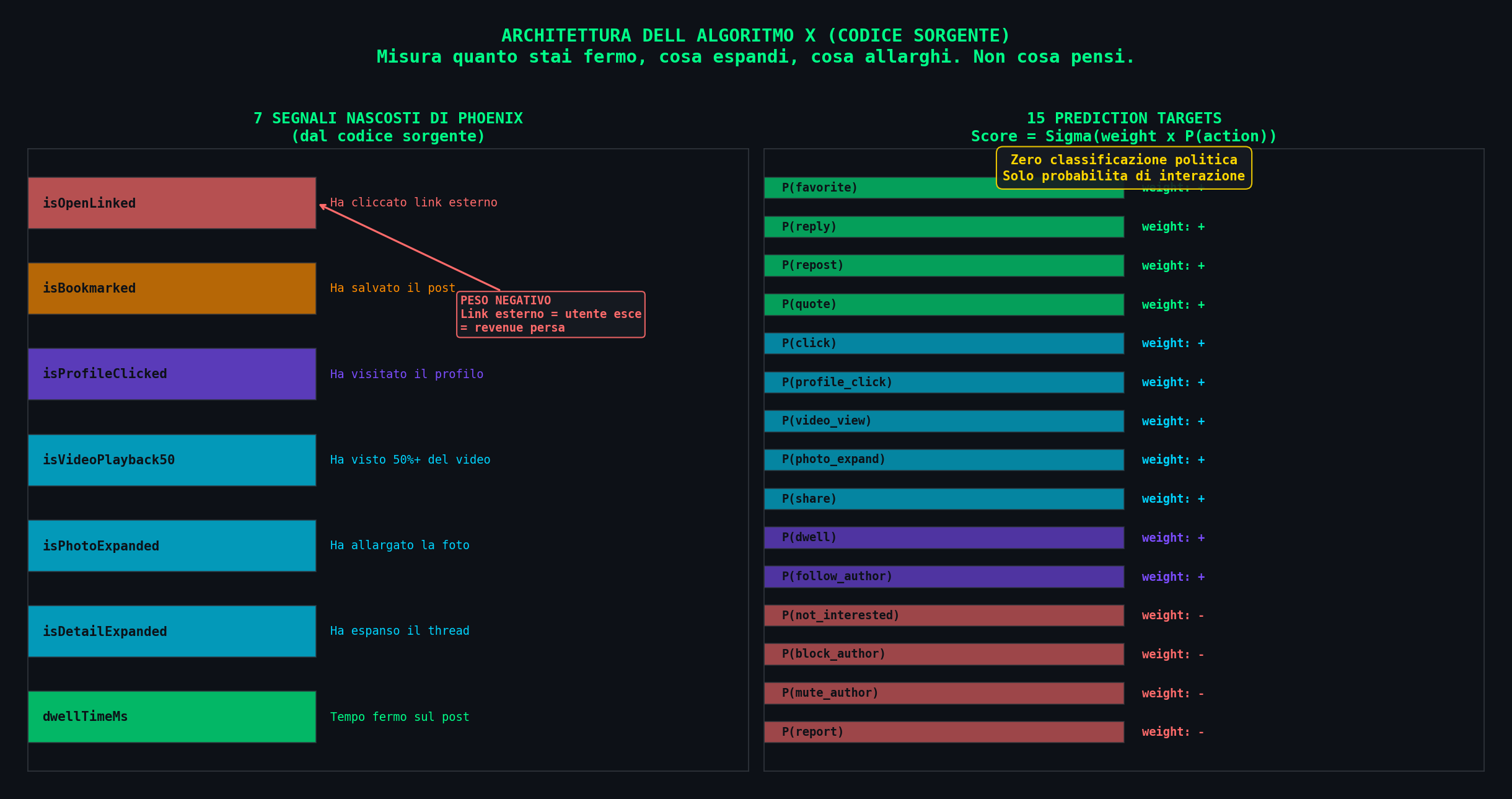Screen dimensions: 1512x799
Task: Click the Zero classificazione politica callout
Action: (x=1123, y=168)
